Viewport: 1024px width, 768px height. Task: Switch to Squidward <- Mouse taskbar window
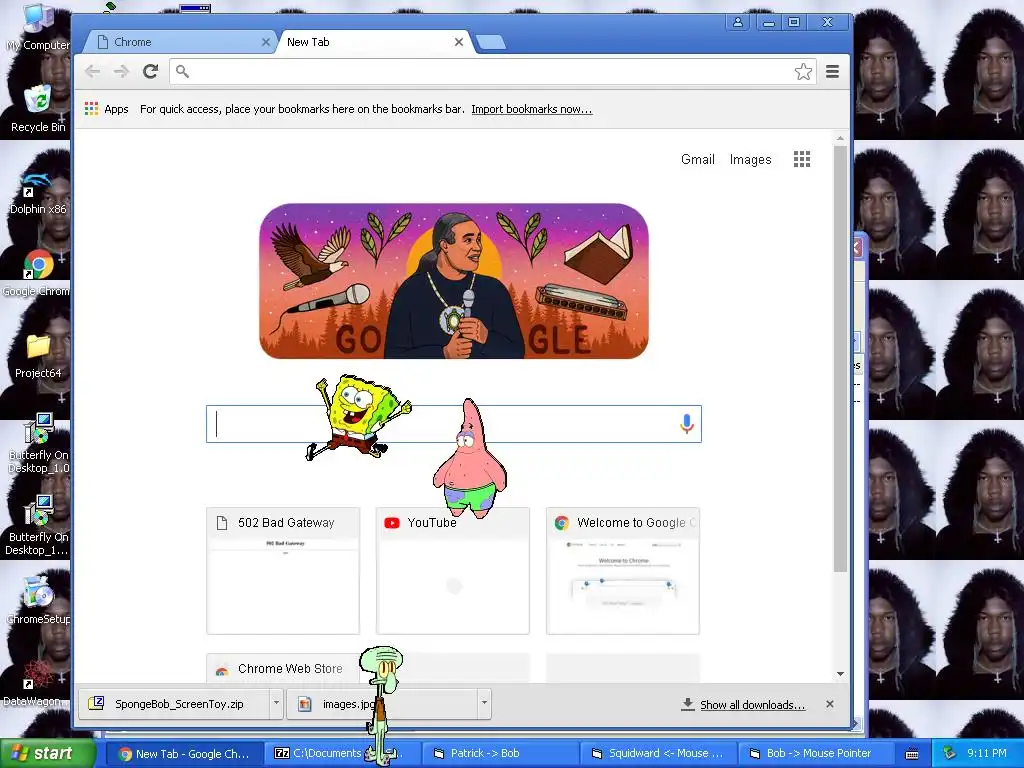coord(658,754)
